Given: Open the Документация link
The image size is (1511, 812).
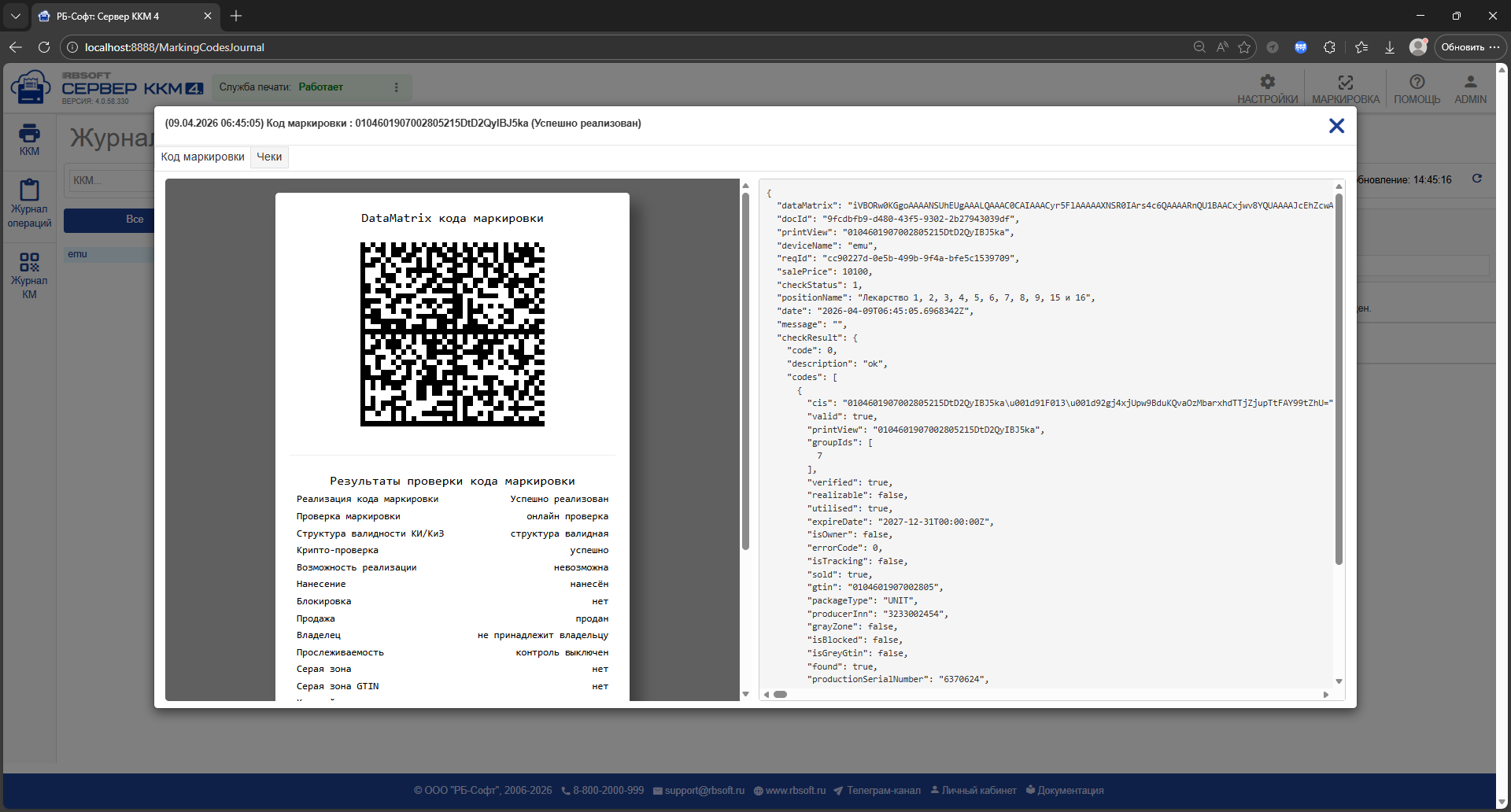Looking at the screenshot, I should click(1065, 791).
